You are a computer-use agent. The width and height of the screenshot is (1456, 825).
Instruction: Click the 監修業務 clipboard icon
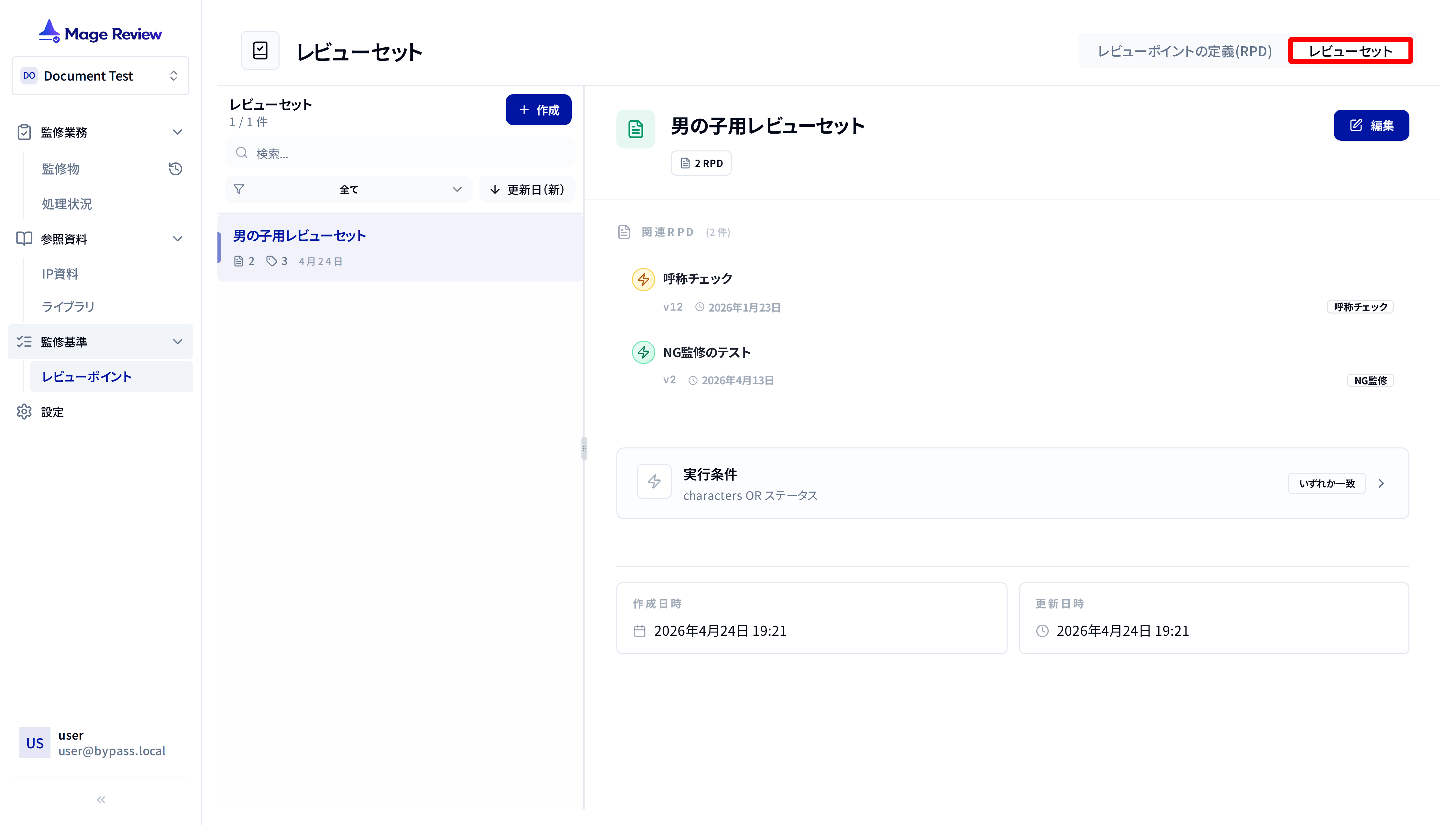tap(24, 132)
